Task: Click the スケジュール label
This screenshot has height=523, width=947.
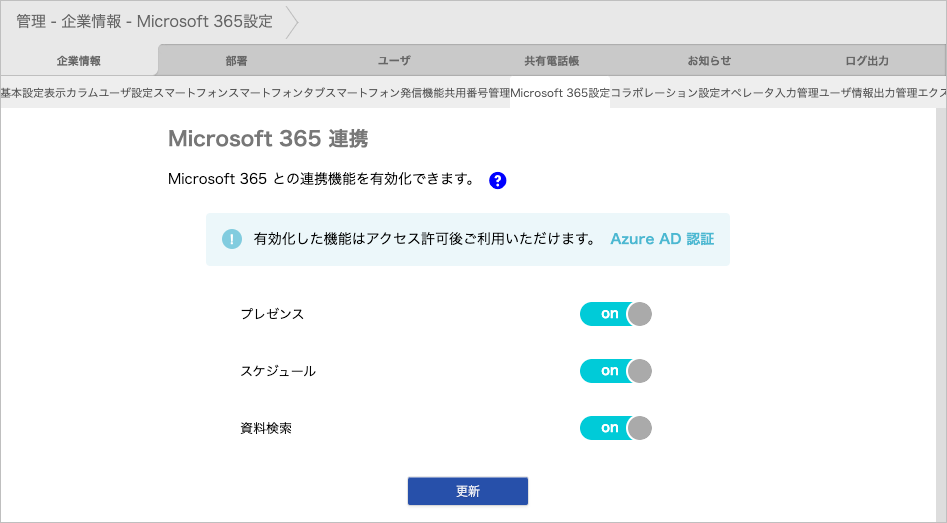Action: (278, 371)
